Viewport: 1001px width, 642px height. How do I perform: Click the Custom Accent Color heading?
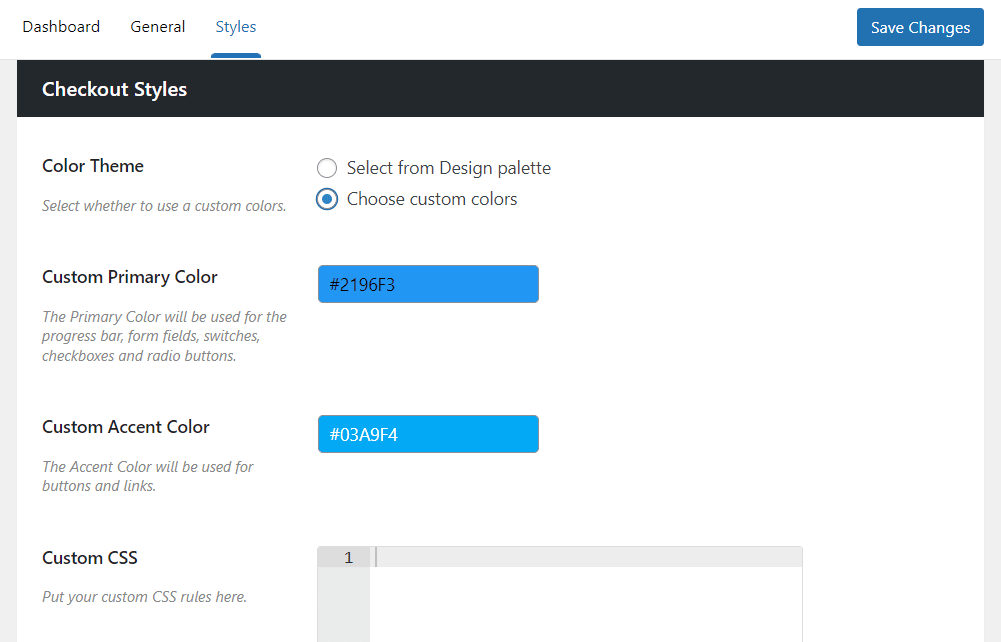tap(126, 427)
